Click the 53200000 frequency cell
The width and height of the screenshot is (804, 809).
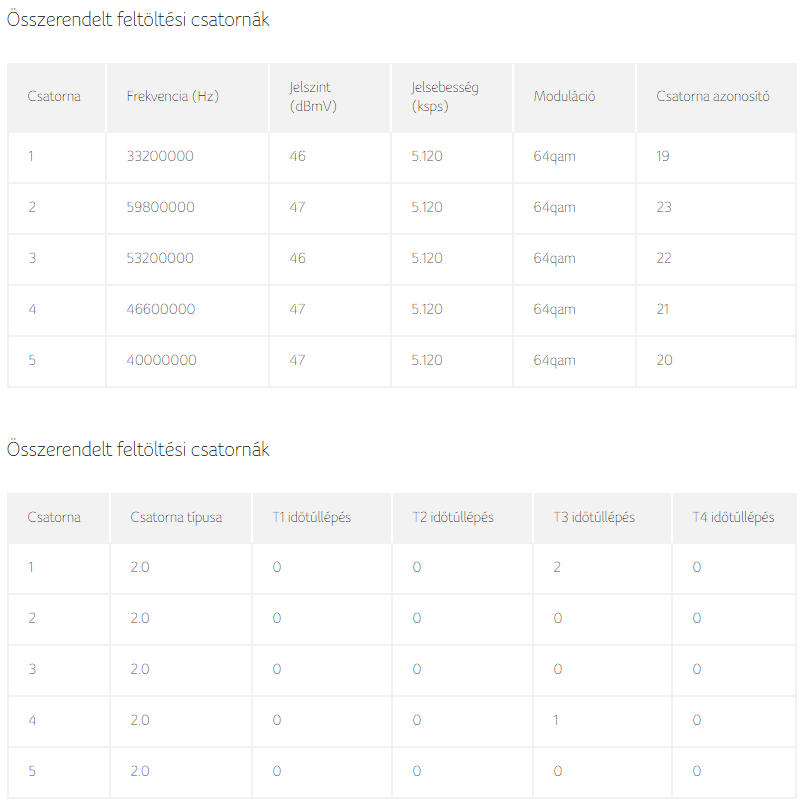(x=160, y=258)
